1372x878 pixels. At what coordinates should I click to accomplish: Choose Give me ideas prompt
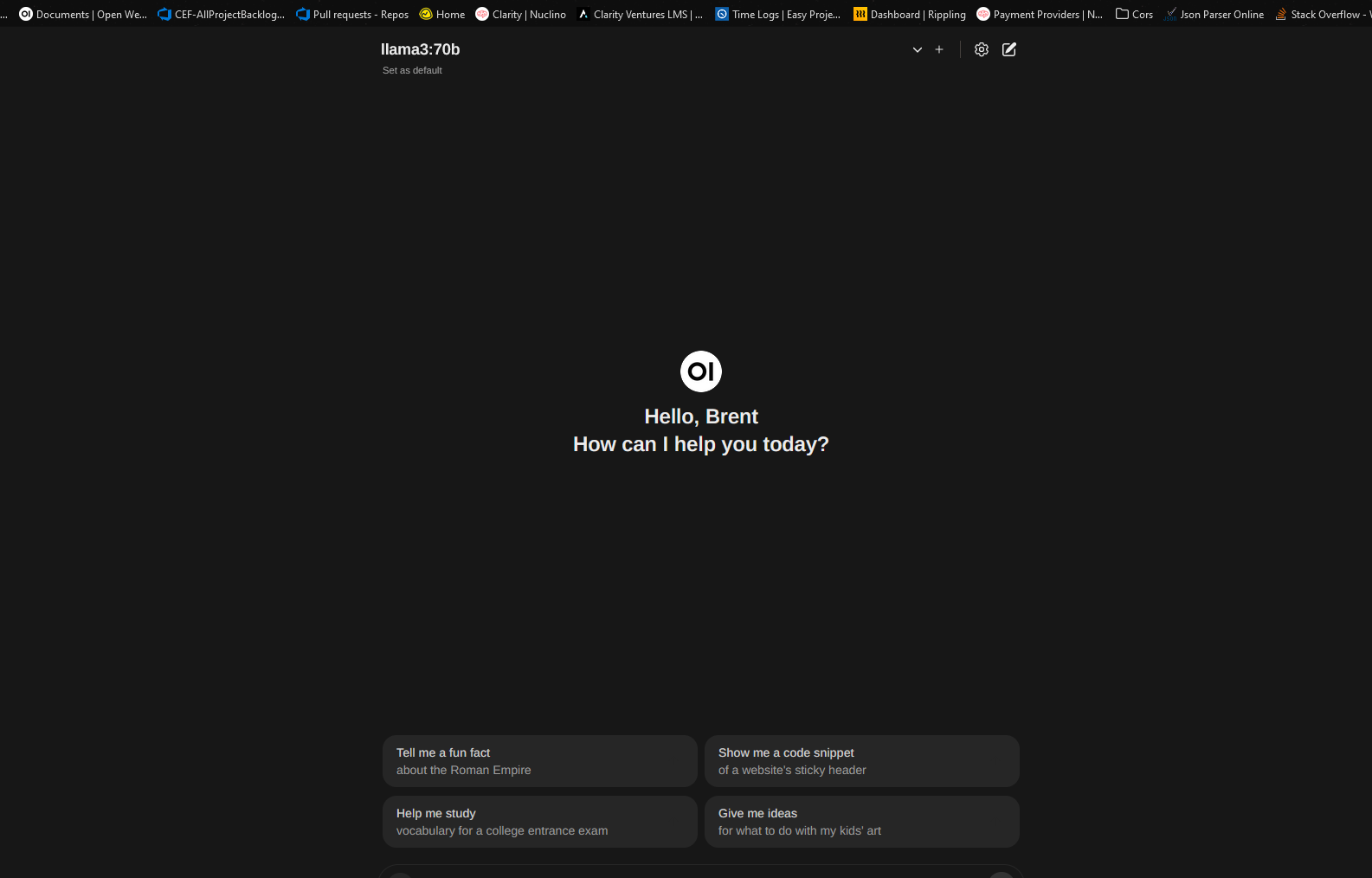[862, 822]
